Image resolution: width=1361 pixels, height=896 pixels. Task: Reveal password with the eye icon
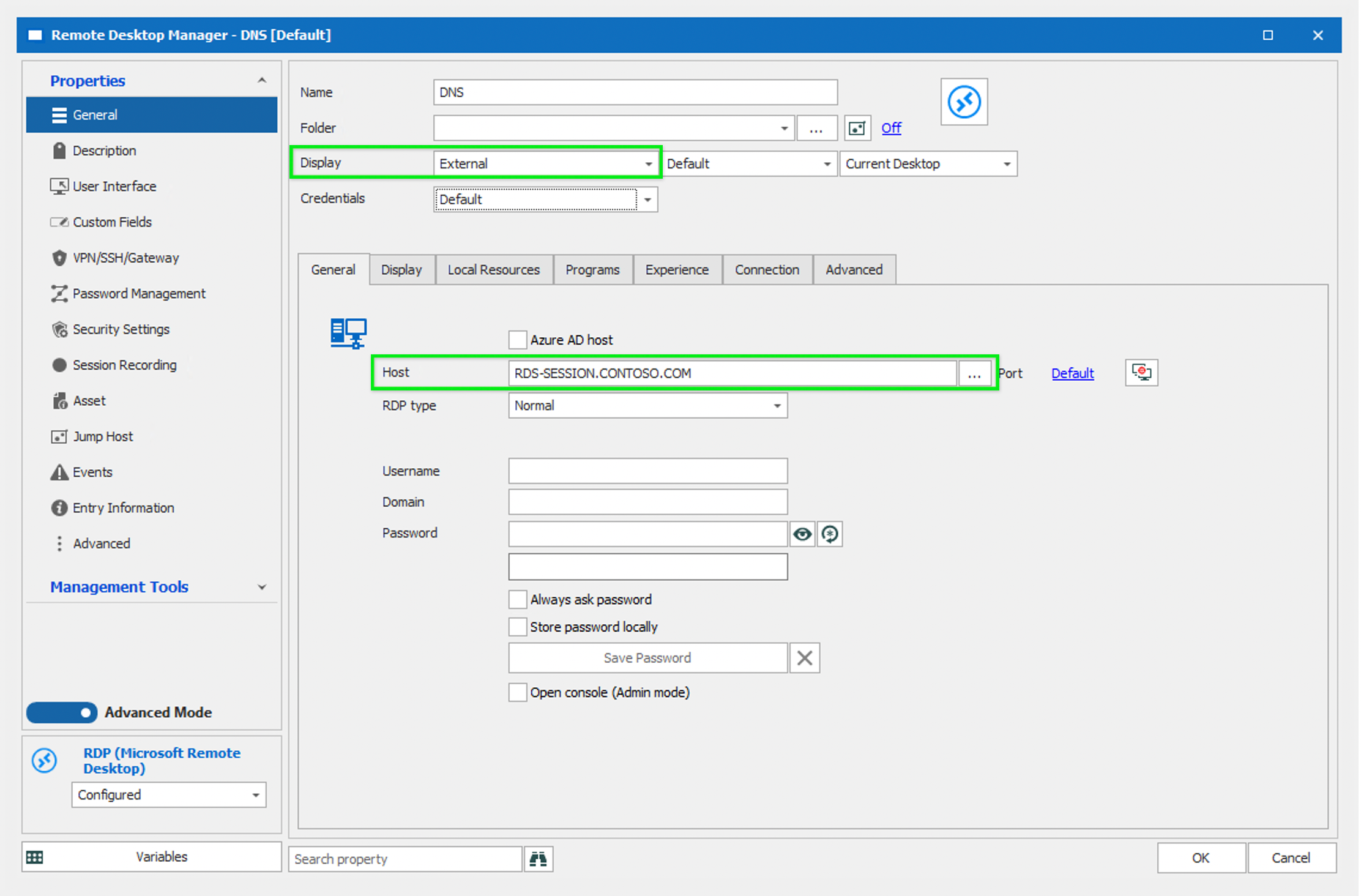(802, 534)
